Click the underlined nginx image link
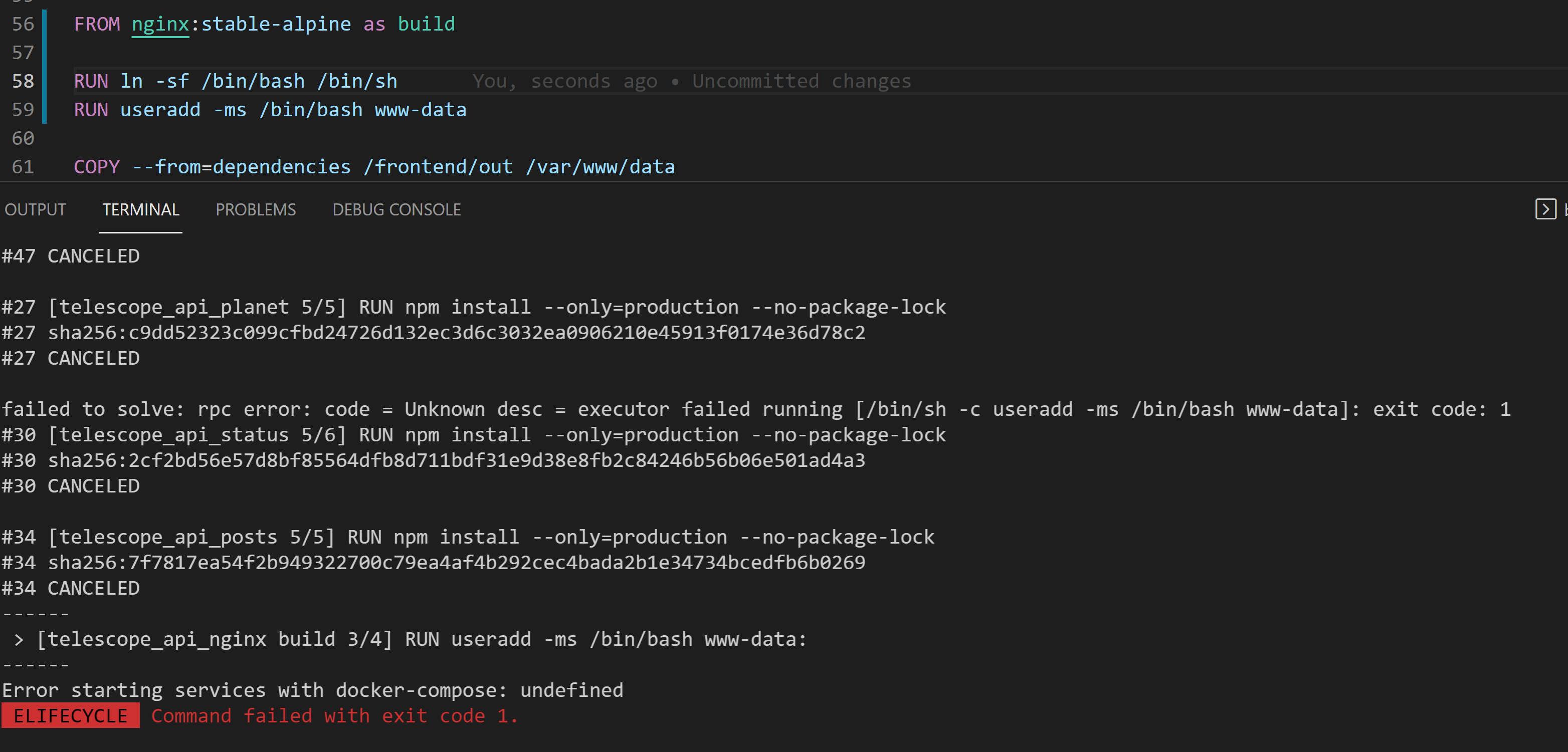Screen dimensions: 1568x752 (x=159, y=25)
